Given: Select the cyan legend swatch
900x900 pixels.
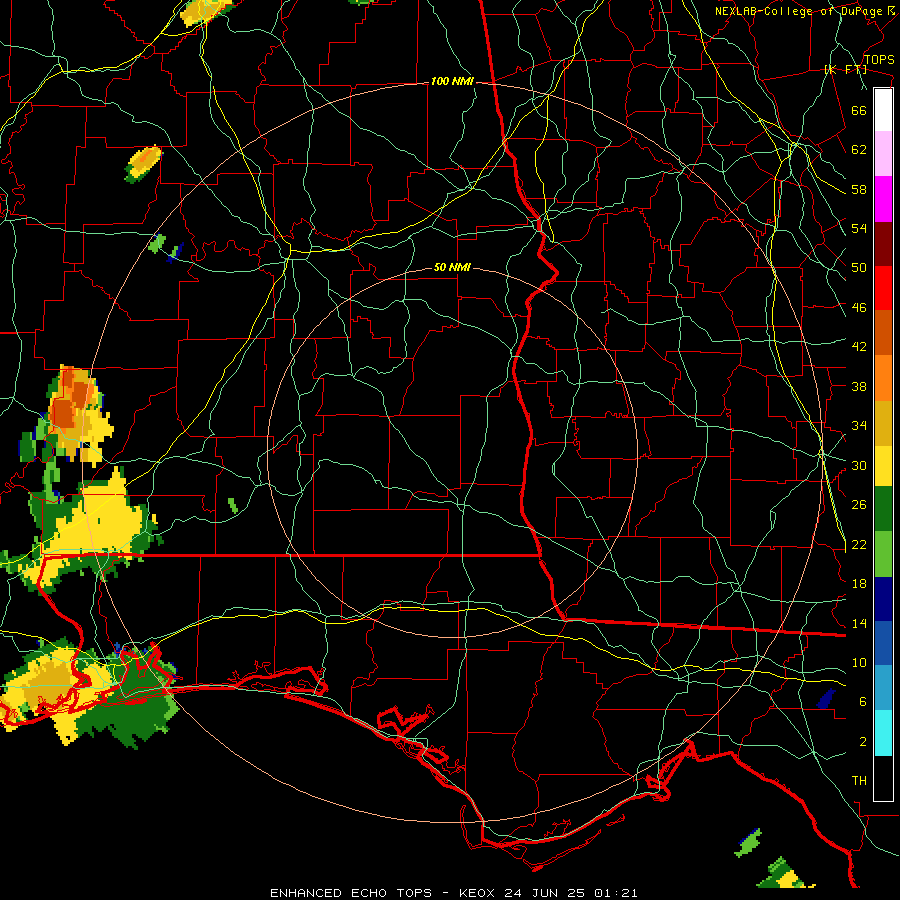Looking at the screenshot, I should pos(883,733).
